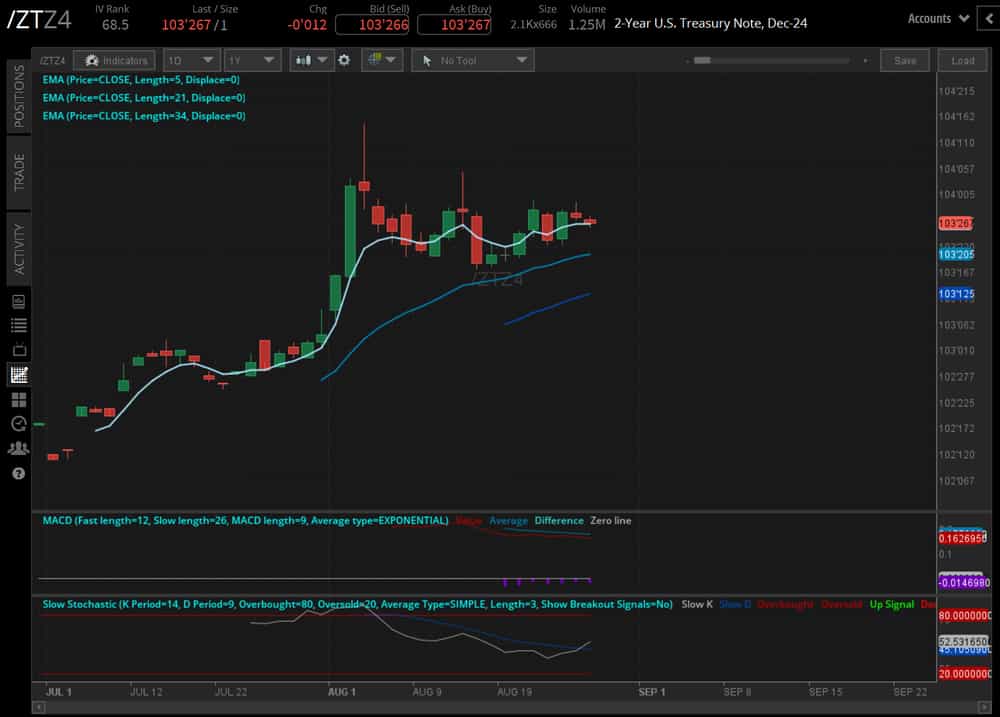This screenshot has width=1000, height=717.
Task: Click the zoom slider handle in toolbar
Action: (702, 61)
